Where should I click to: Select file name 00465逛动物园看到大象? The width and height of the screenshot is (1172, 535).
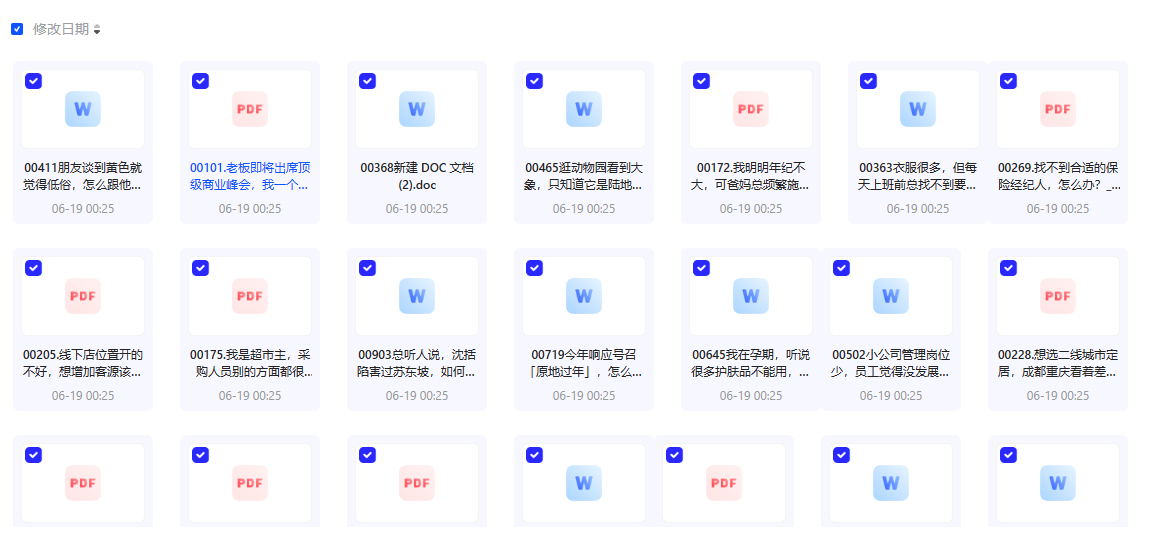pos(584,176)
